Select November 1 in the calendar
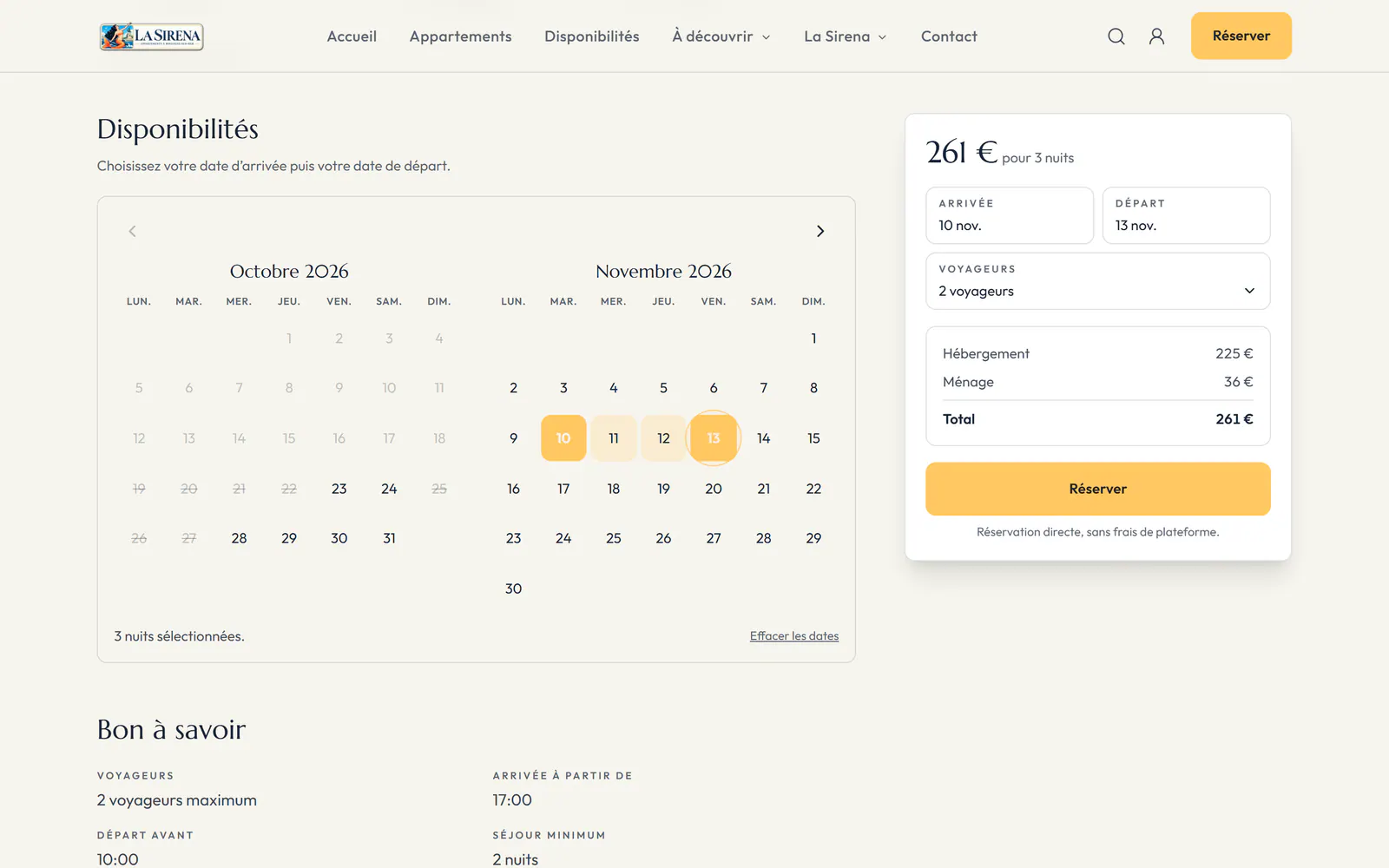This screenshot has width=1389, height=868. coord(813,339)
